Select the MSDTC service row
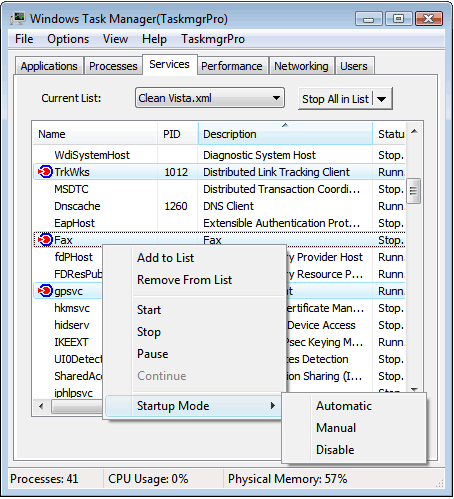 point(219,189)
